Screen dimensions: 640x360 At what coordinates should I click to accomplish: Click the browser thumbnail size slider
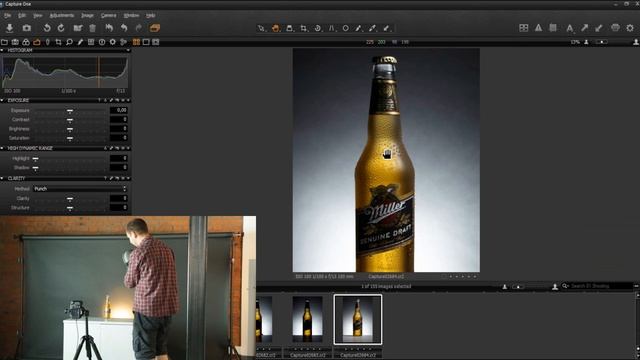click(x=518, y=287)
